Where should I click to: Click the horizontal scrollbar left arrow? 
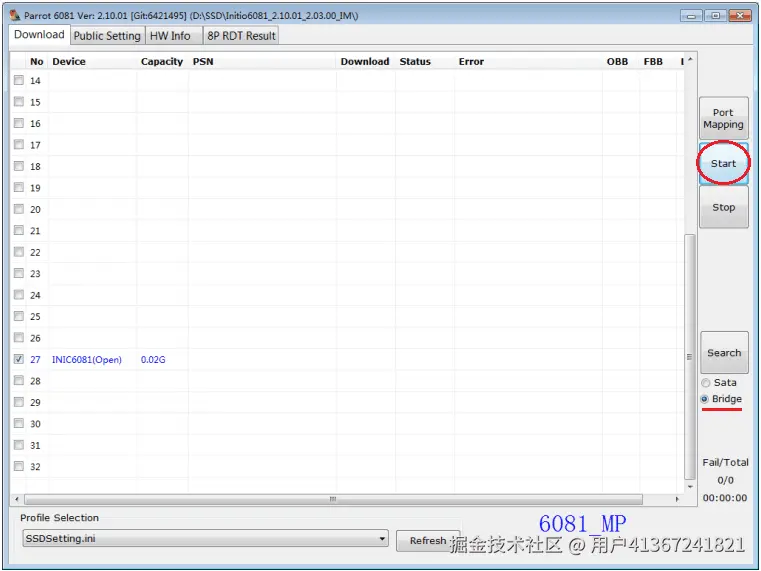[x=17, y=499]
